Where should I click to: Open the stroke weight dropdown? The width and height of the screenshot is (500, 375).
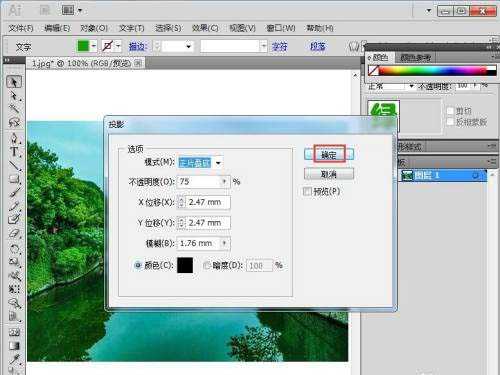189,46
